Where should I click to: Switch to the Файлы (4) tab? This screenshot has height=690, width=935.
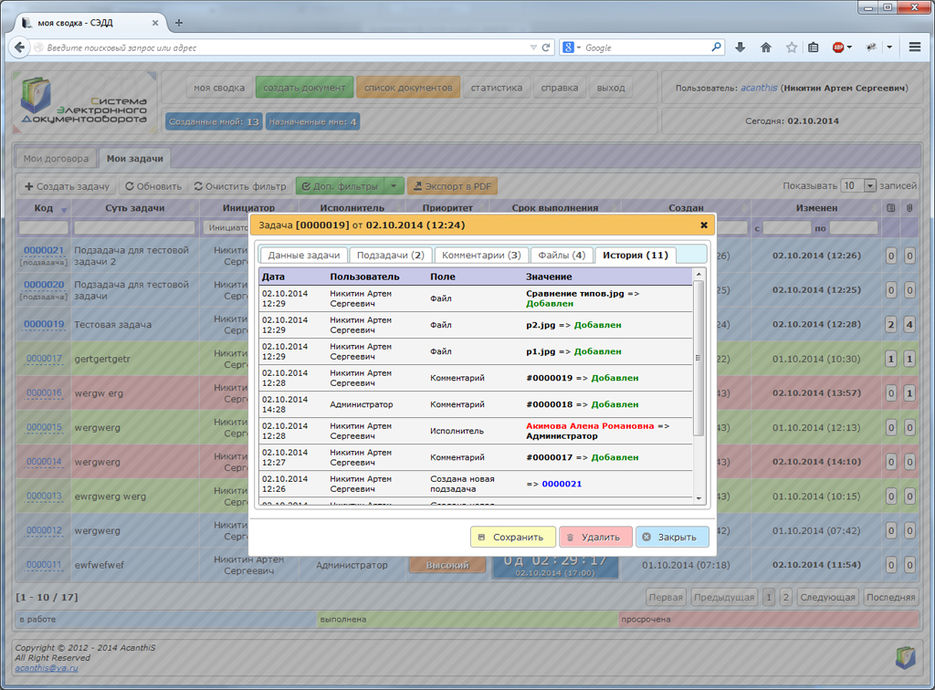click(562, 255)
